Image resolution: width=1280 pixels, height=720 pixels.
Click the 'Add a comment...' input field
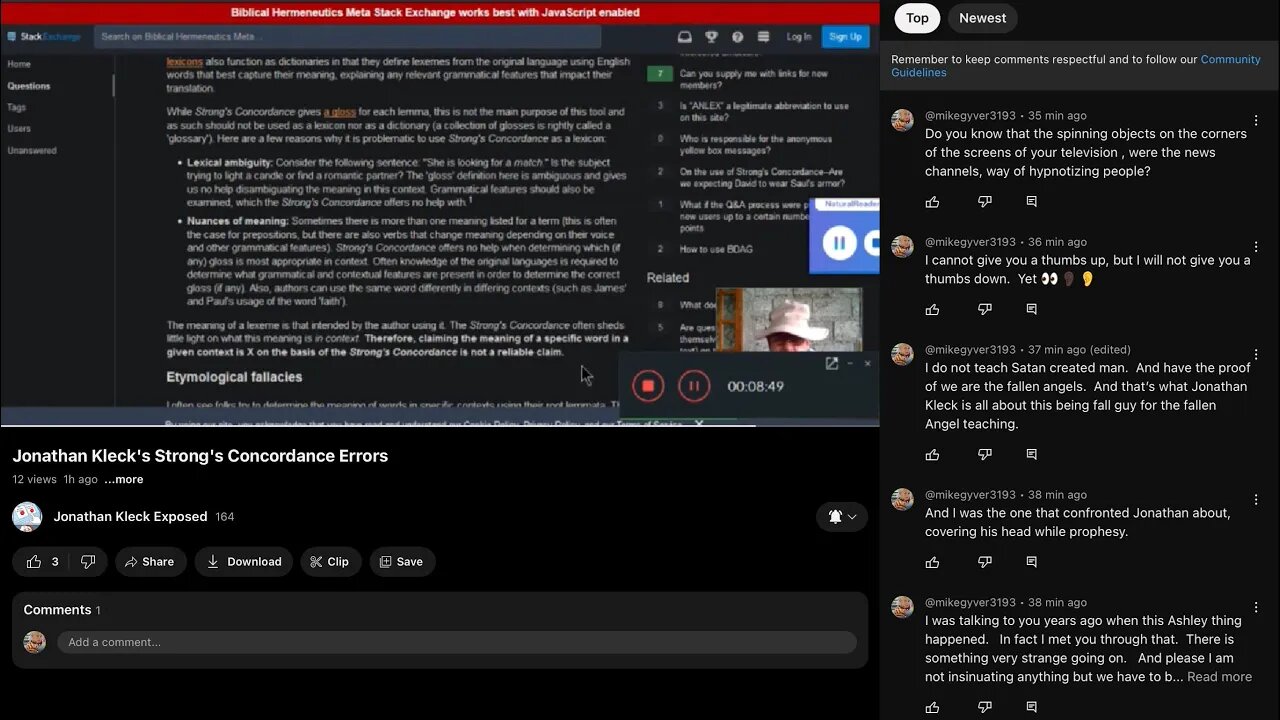pyautogui.click(x=456, y=642)
